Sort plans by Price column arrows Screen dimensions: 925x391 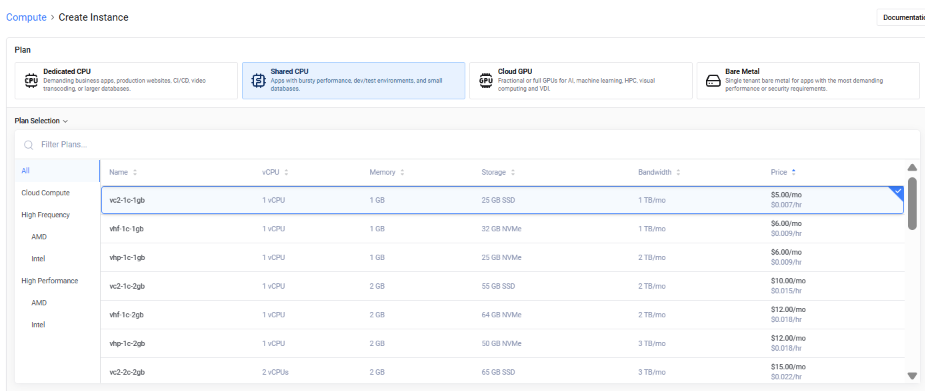click(793, 172)
